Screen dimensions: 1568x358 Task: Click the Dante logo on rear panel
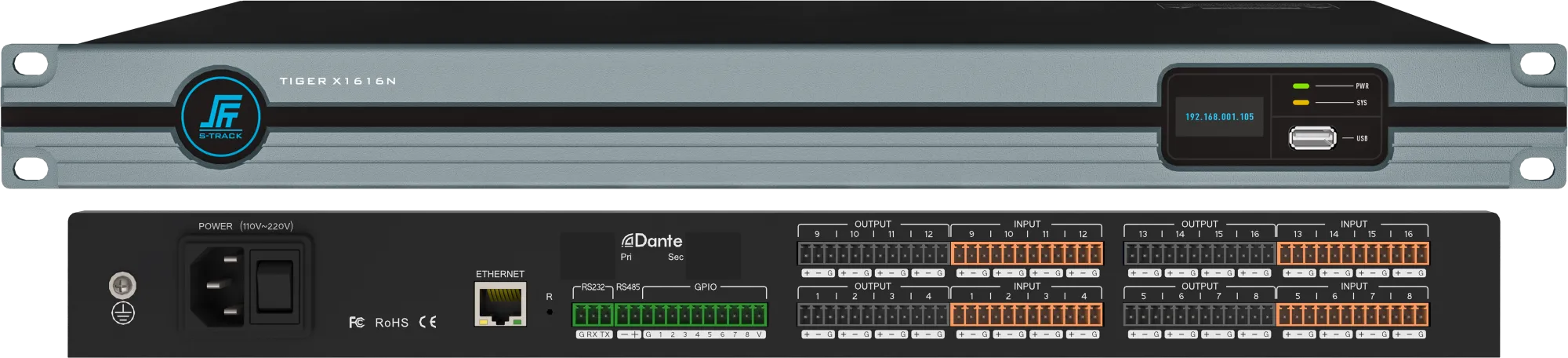click(x=652, y=241)
